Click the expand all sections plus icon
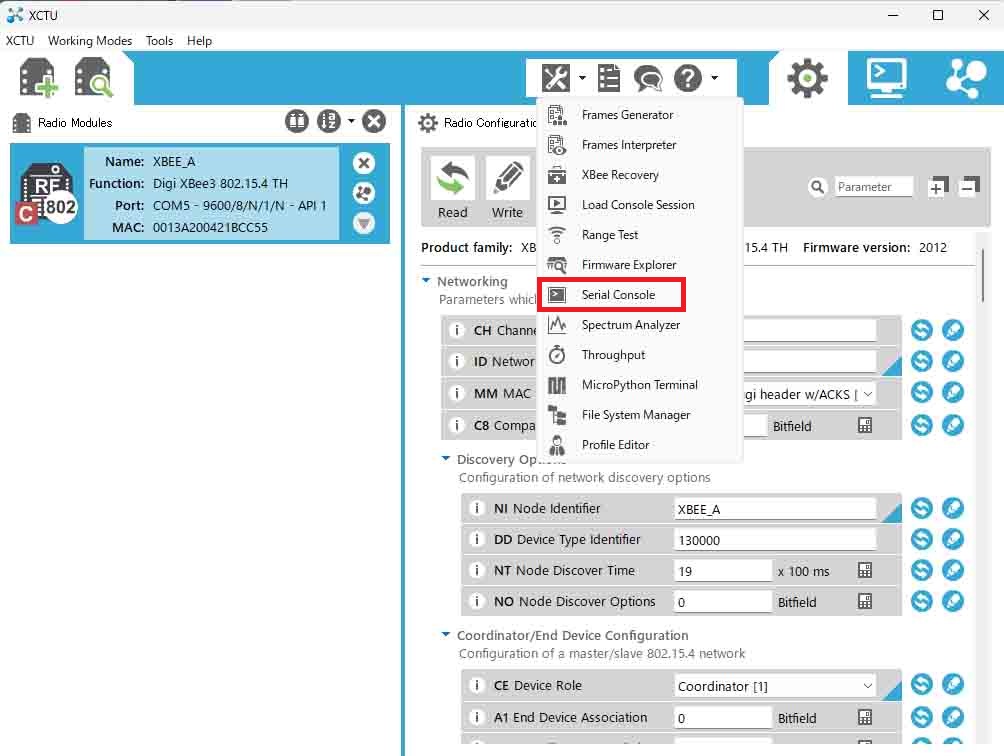1004x756 pixels. [938, 187]
